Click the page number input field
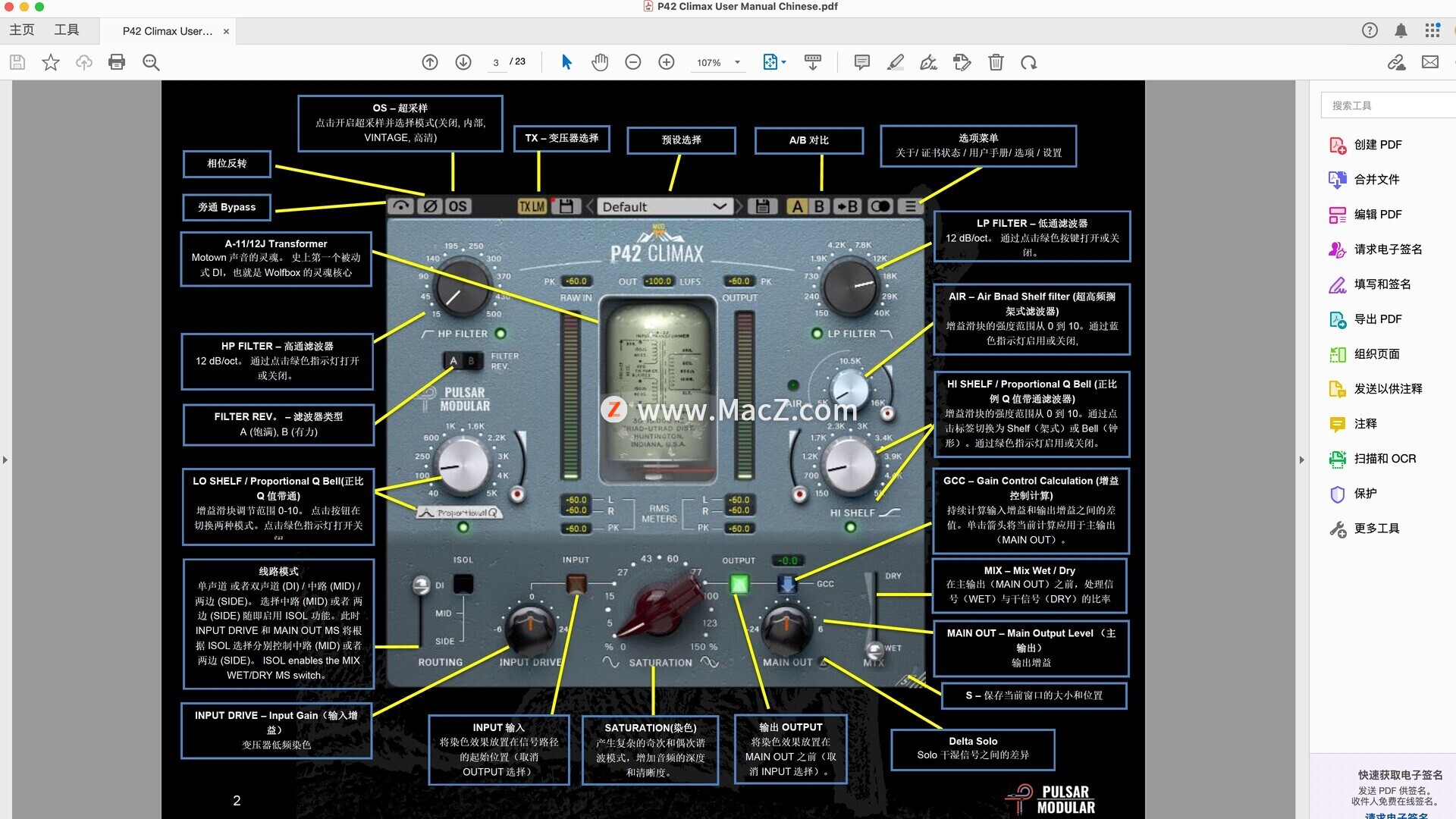 pos(496,62)
